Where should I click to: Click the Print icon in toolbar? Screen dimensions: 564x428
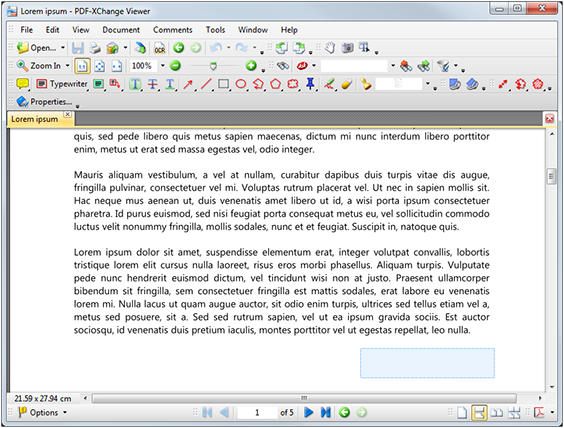pyautogui.click(x=95, y=47)
